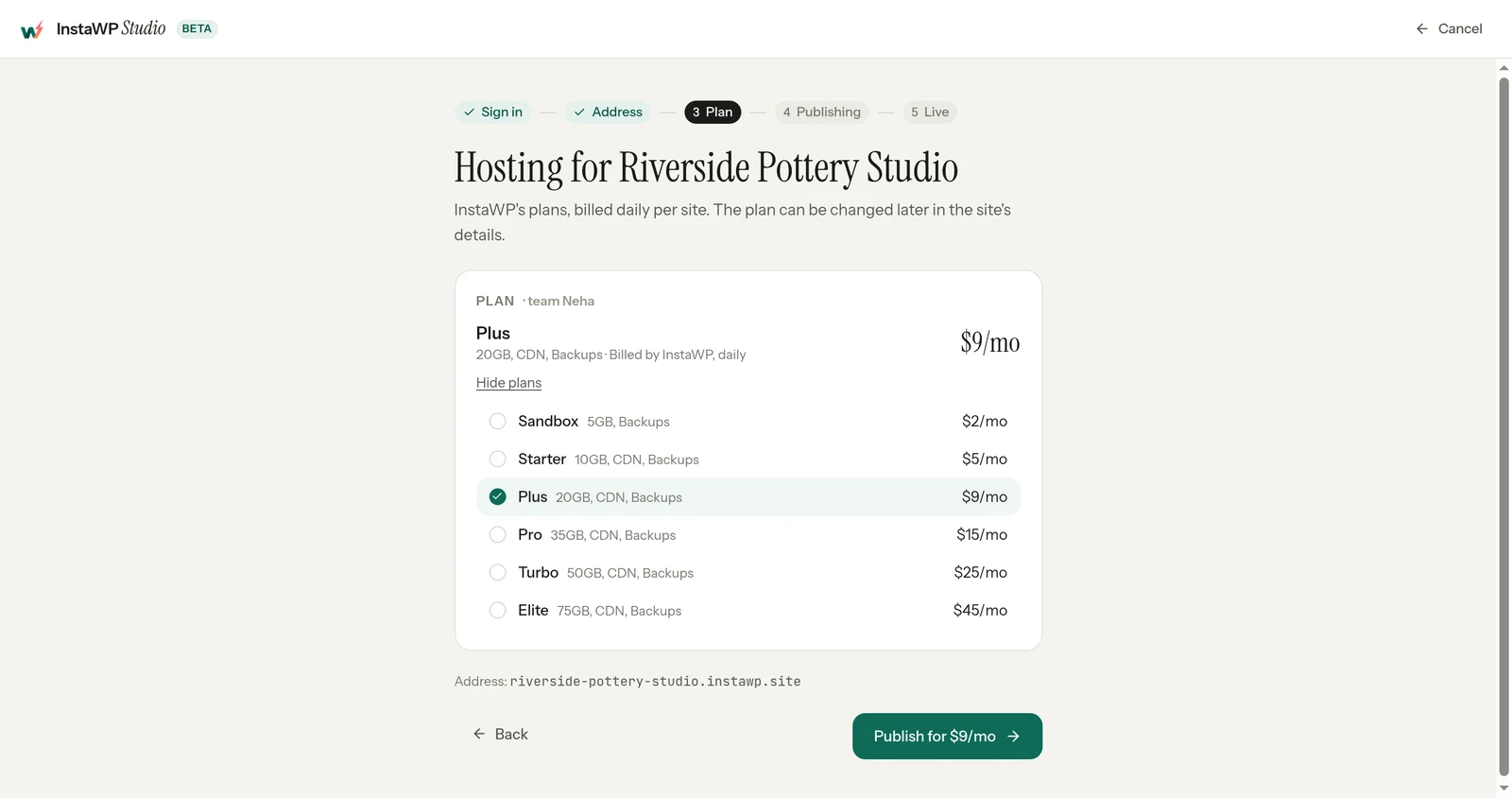This screenshot has height=798, width=1512.
Task: Go to the Address step
Action: [x=608, y=112]
